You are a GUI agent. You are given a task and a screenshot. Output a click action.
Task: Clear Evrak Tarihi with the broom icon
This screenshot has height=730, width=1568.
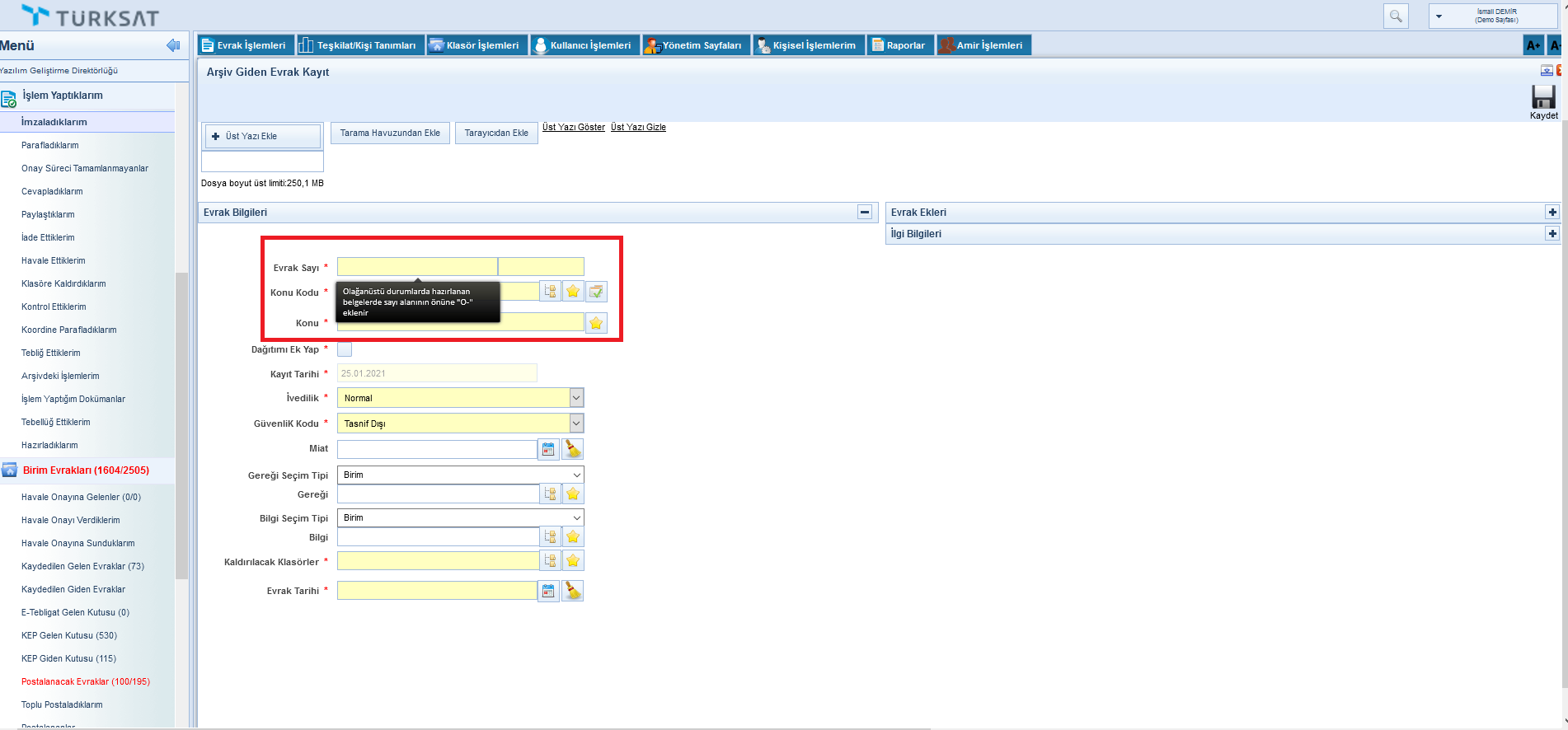click(572, 591)
